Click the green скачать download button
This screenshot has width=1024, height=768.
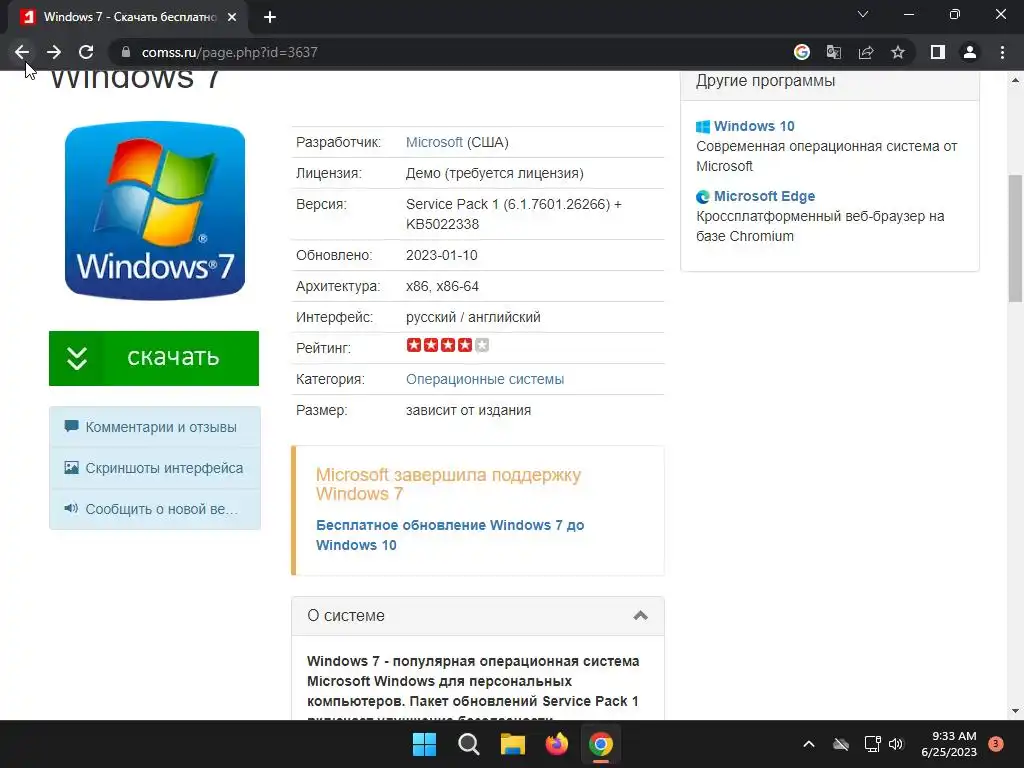tap(154, 359)
